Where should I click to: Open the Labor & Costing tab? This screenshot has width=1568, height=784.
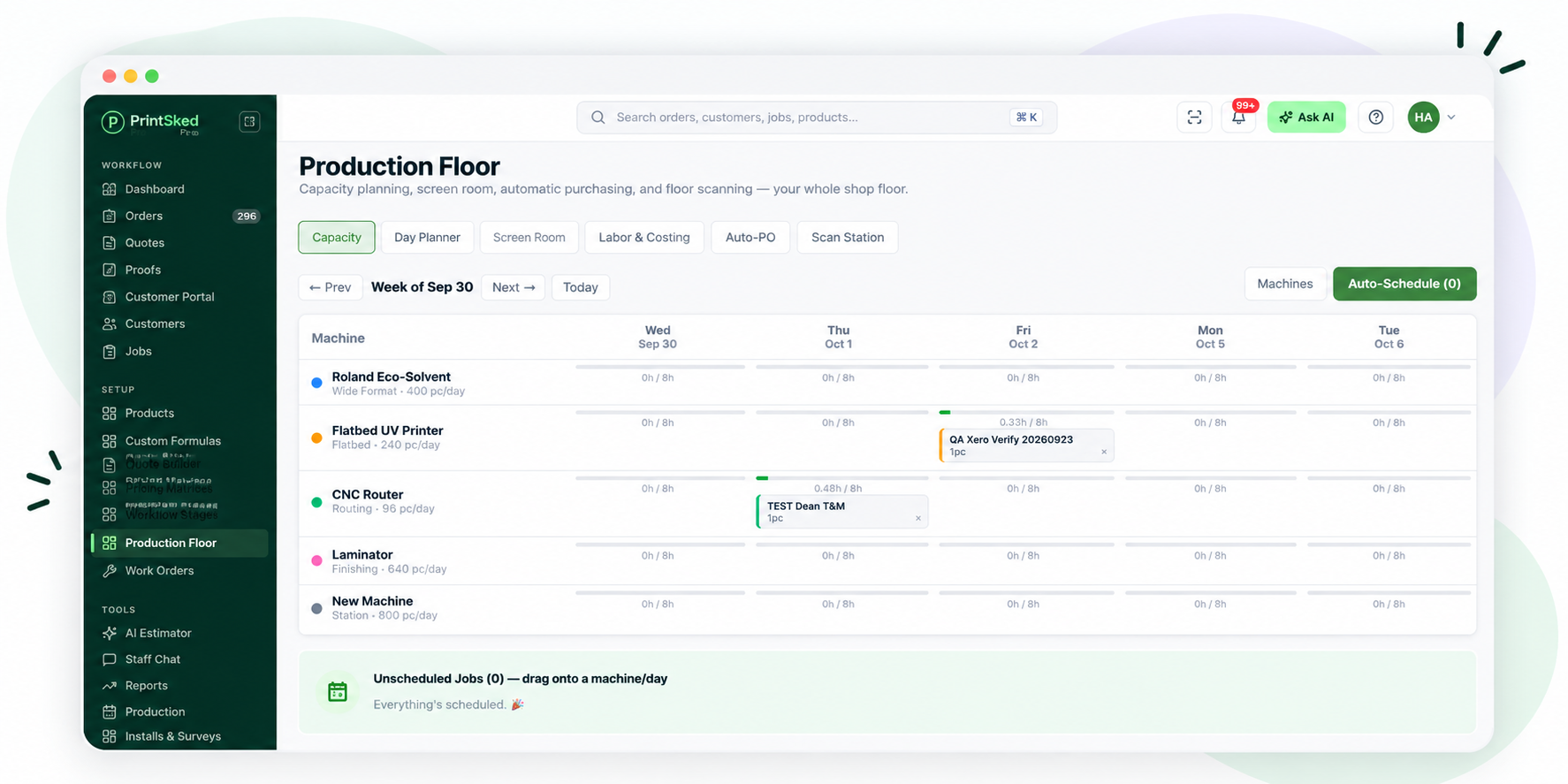[x=644, y=237]
